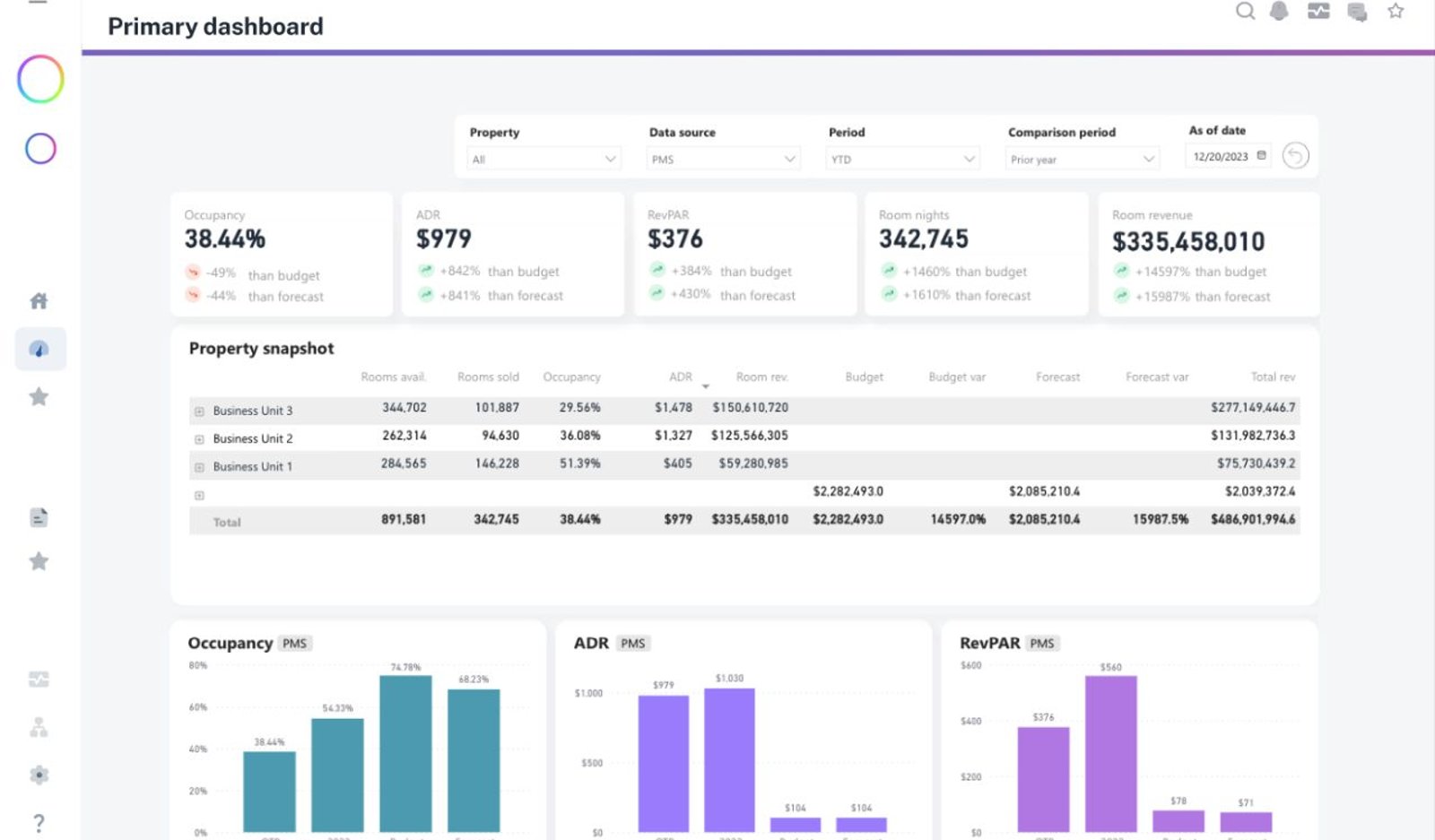Click the 342,745 Room nights KPI value

[x=924, y=238]
